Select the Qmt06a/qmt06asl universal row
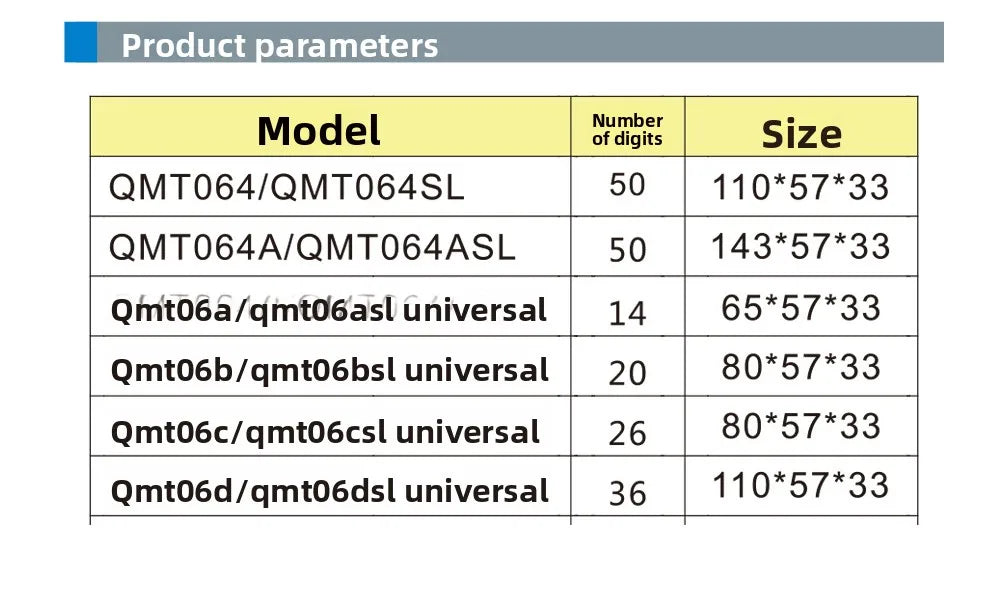Image resolution: width=1000 pixels, height=604 pixels. [x=504, y=306]
